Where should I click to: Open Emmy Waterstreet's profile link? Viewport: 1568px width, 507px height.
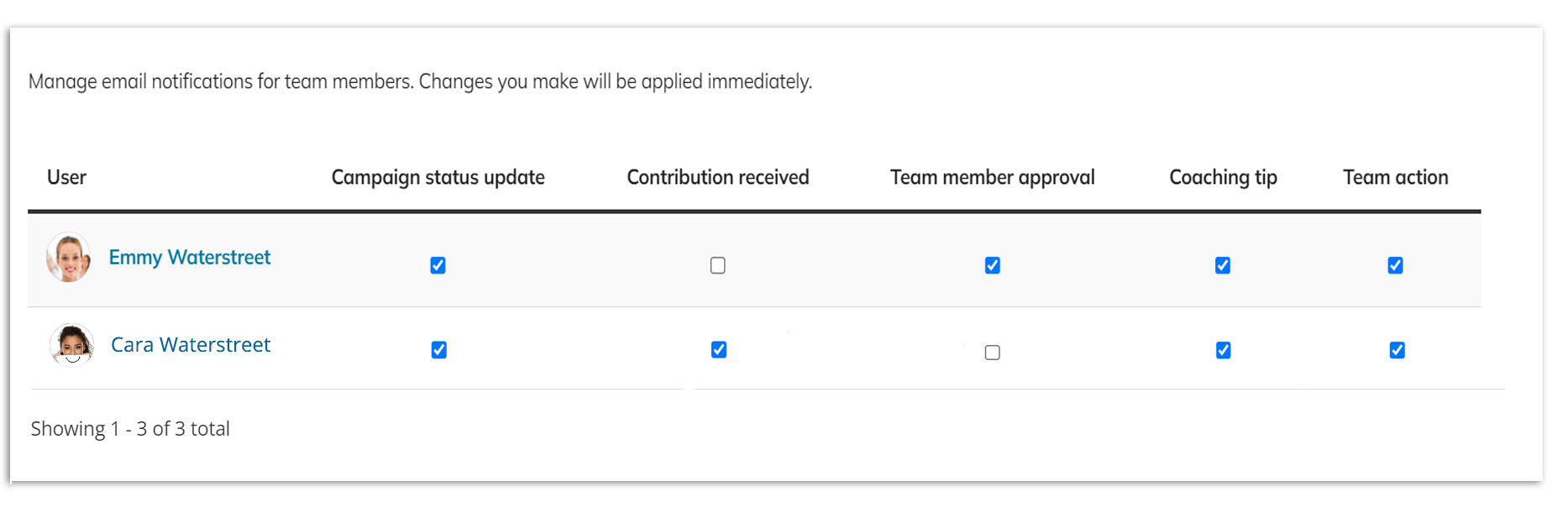(x=189, y=257)
